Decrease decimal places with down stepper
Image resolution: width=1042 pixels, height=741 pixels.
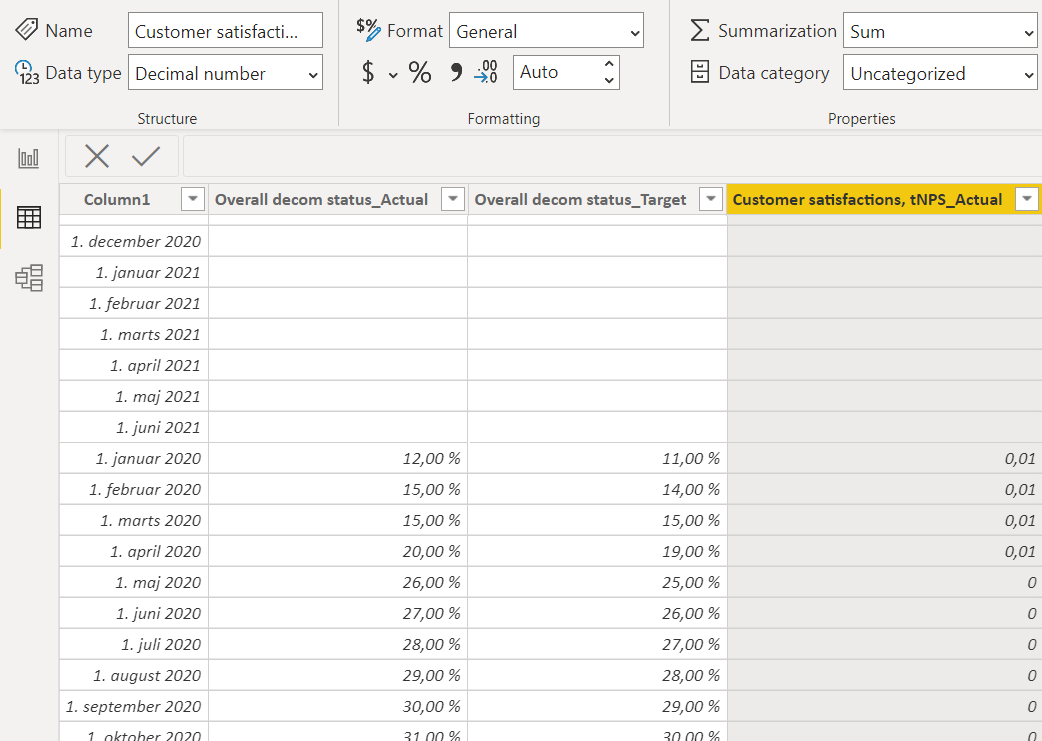609,80
